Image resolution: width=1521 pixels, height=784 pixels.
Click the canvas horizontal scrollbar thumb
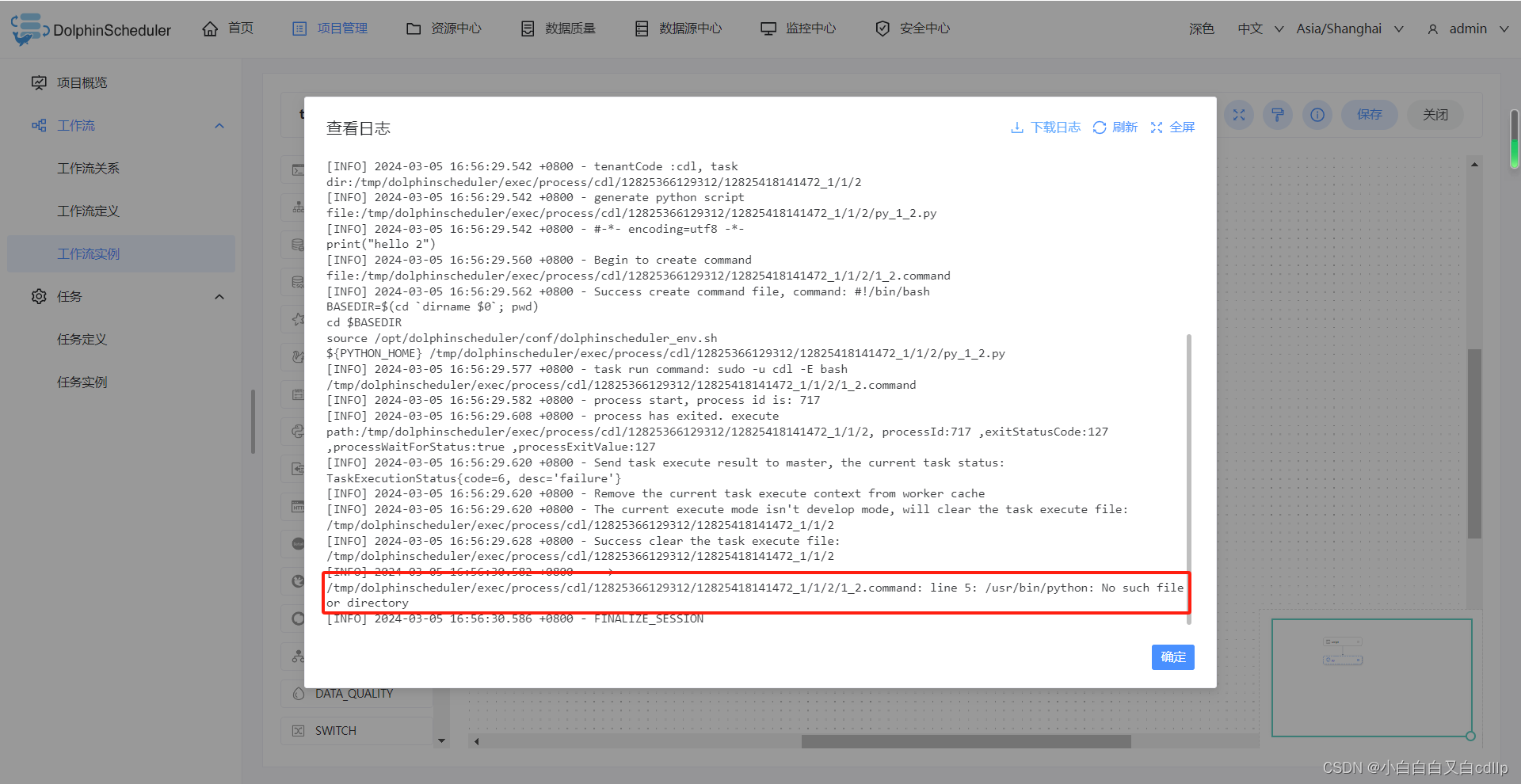click(966, 742)
